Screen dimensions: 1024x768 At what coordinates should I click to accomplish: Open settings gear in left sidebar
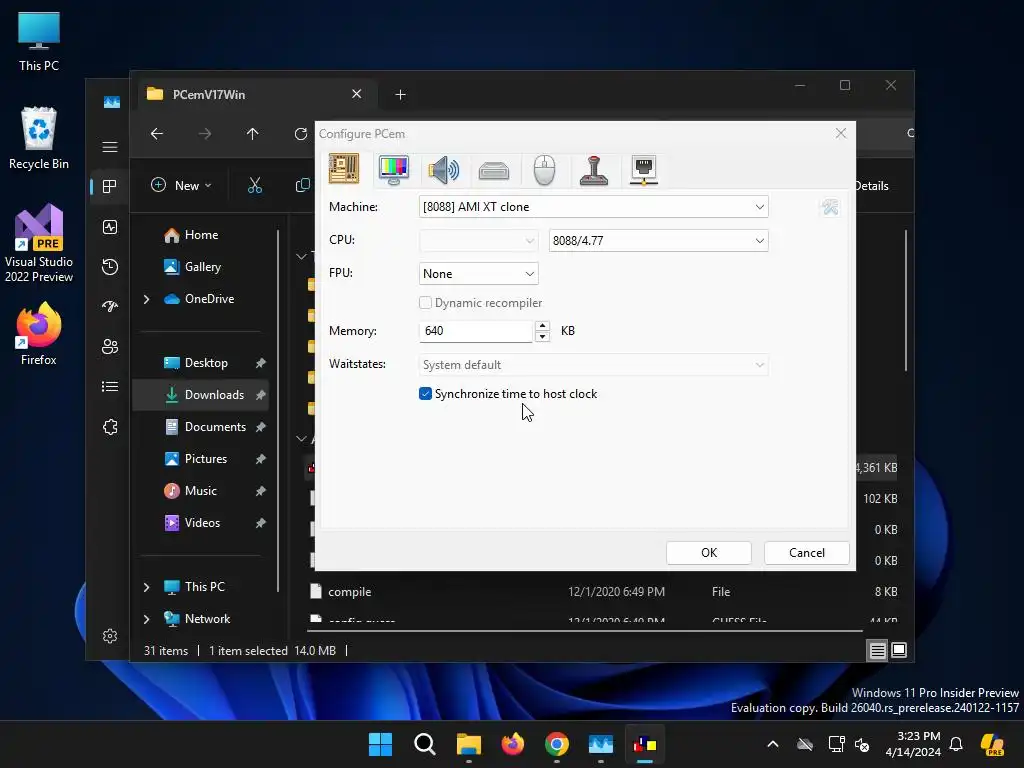pyautogui.click(x=110, y=636)
